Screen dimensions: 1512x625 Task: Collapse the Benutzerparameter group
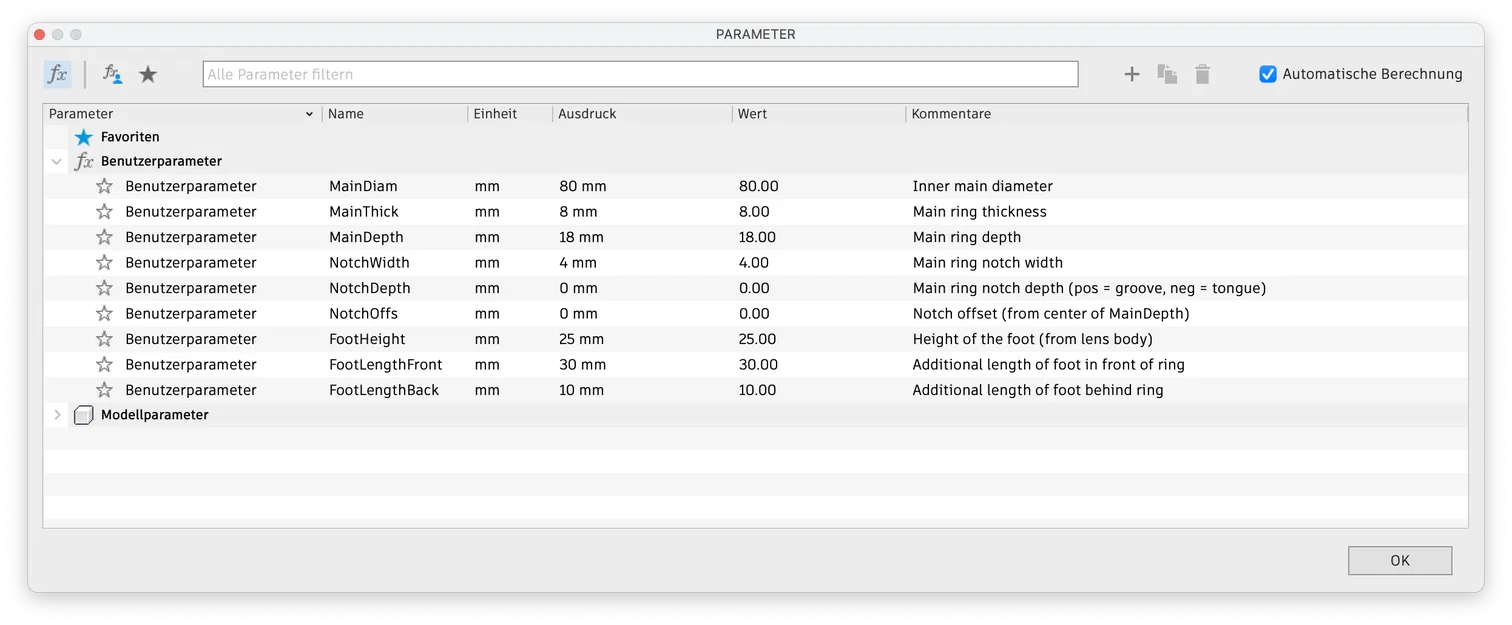click(56, 161)
